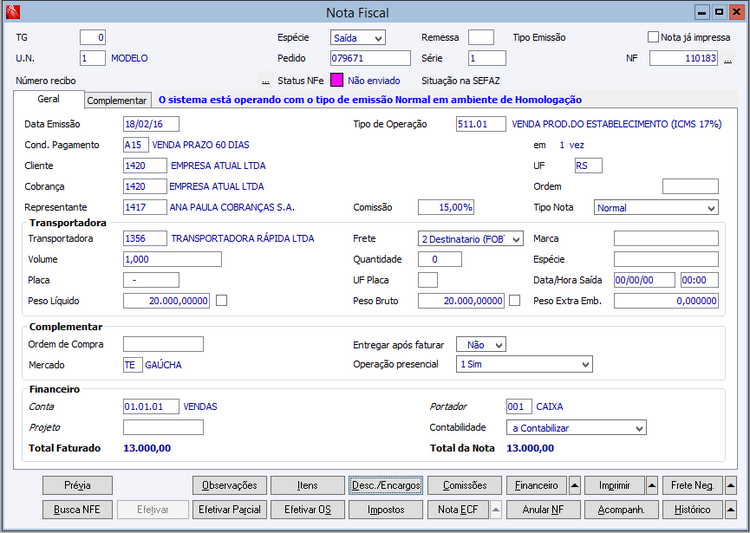This screenshot has width=750, height=533.
Task: Toggle the checkbox beside Peso Líquido
Action: (222, 300)
